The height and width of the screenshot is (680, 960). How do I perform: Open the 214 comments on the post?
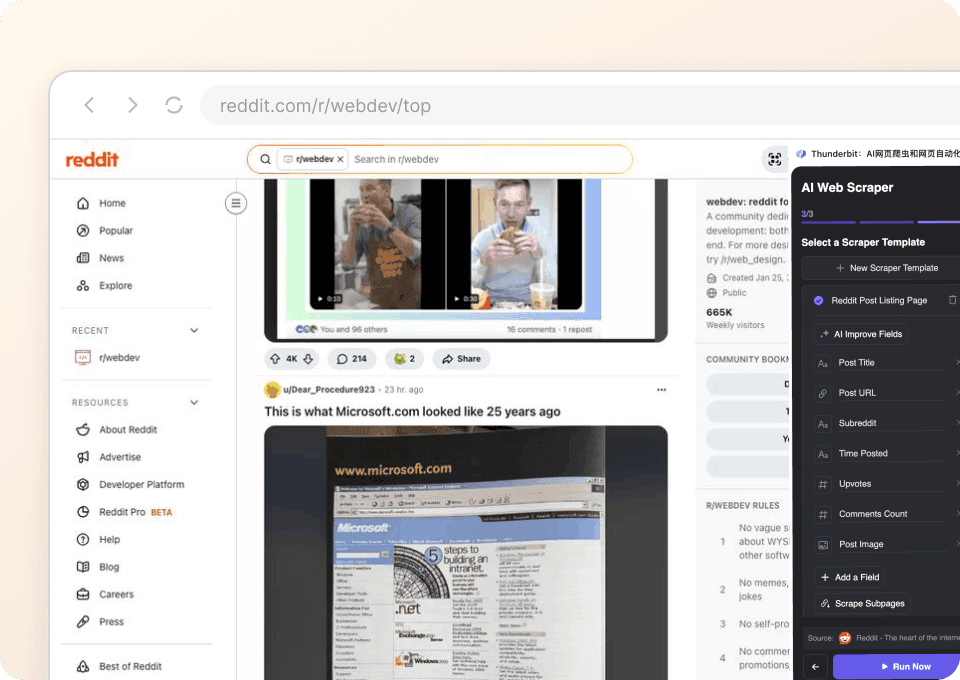[x=350, y=359]
